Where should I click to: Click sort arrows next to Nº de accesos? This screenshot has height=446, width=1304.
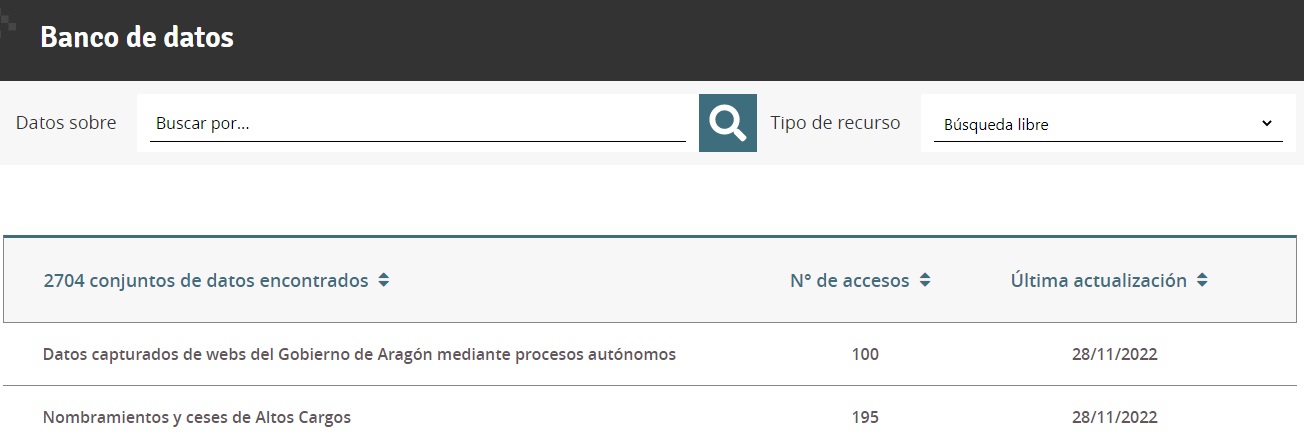pos(925,281)
